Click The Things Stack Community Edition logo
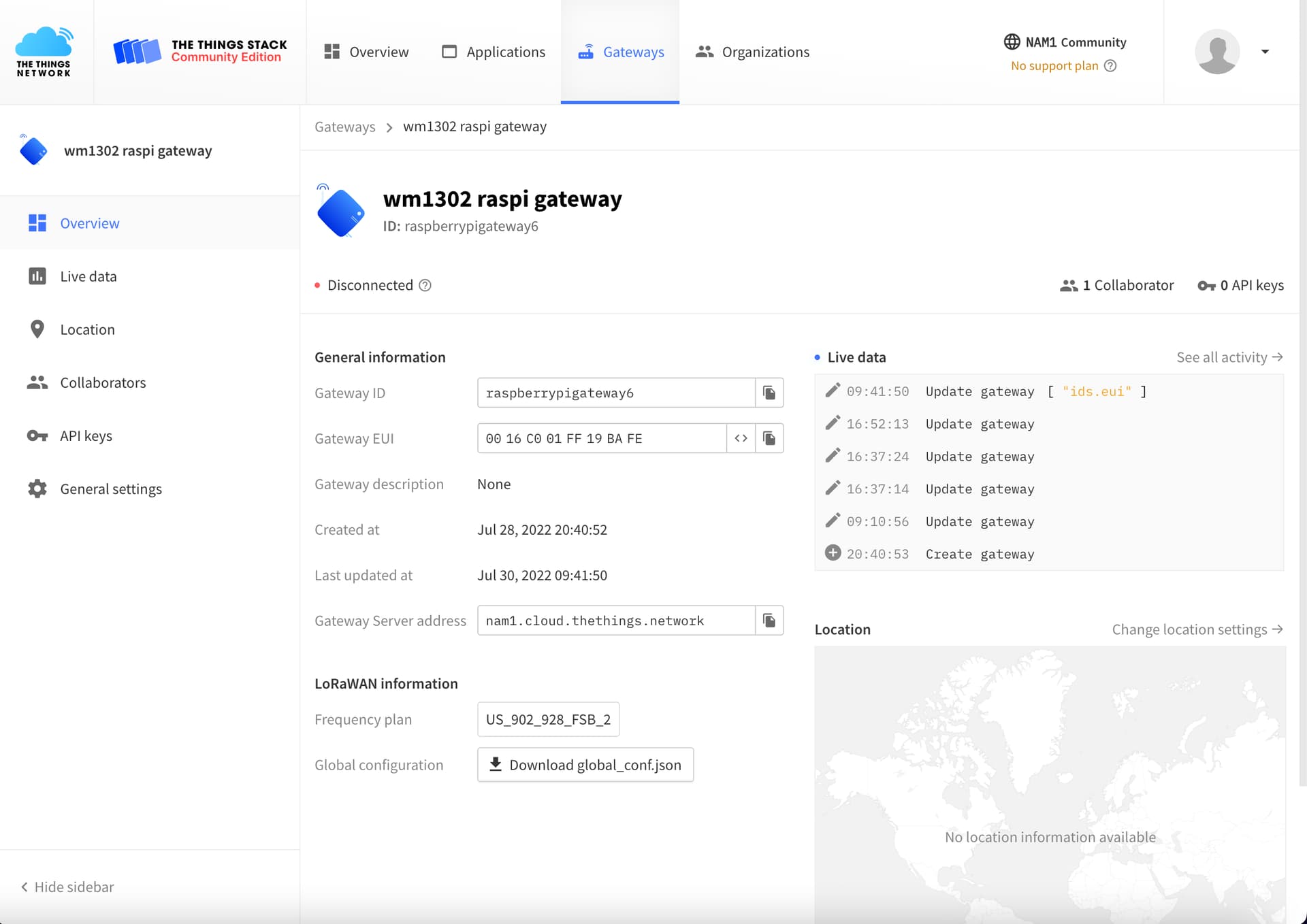This screenshot has width=1307, height=924. tap(200, 51)
